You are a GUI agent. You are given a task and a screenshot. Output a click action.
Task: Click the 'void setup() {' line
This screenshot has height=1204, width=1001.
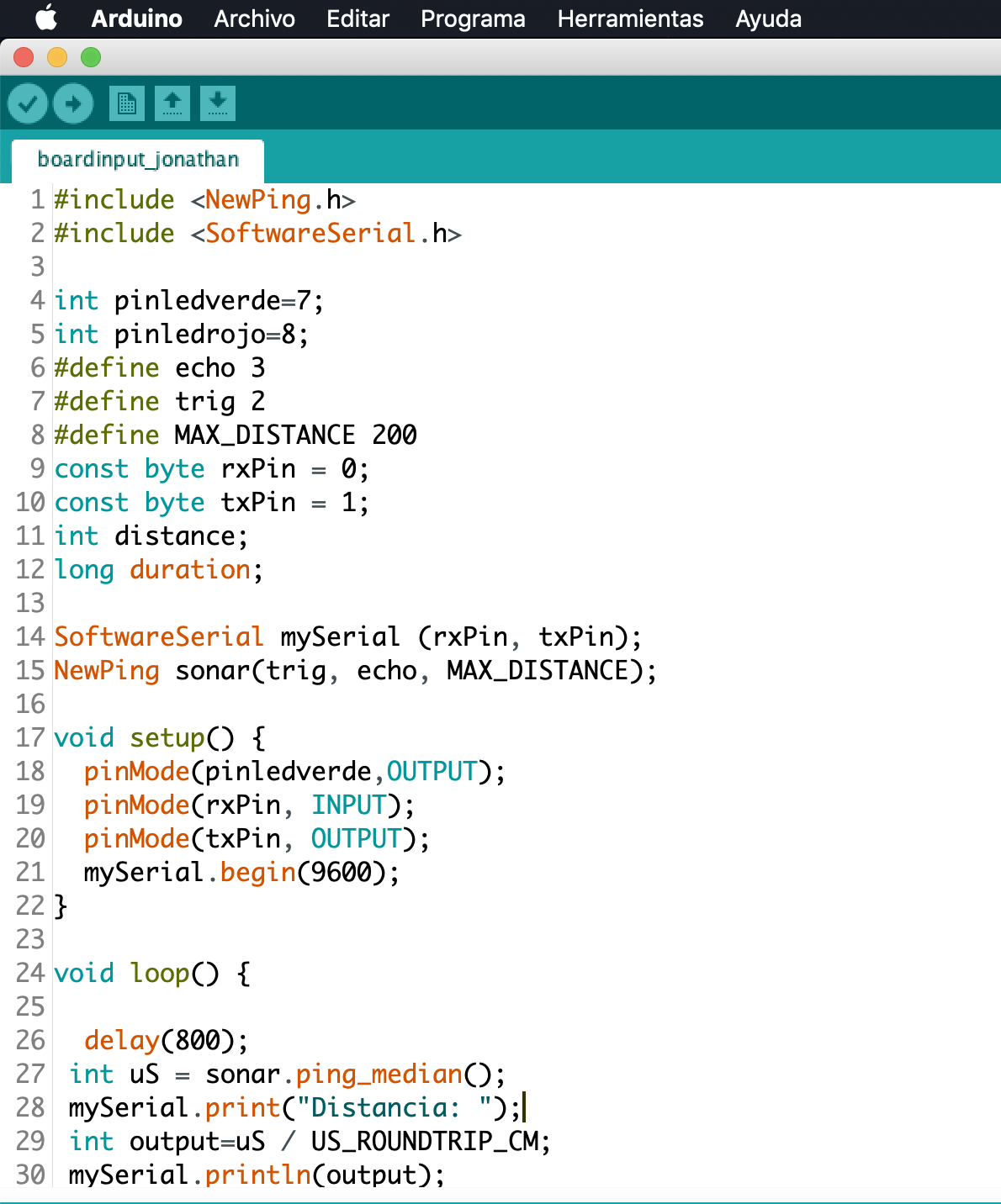(160, 738)
